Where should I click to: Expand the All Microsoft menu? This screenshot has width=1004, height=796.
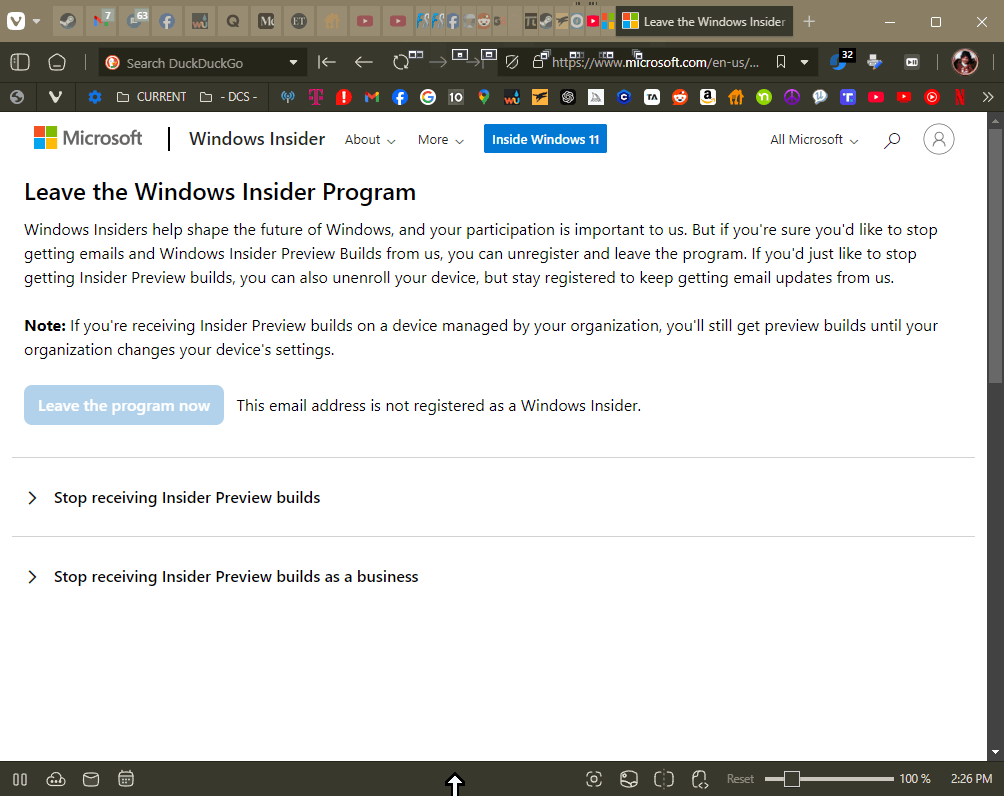[x=814, y=140]
